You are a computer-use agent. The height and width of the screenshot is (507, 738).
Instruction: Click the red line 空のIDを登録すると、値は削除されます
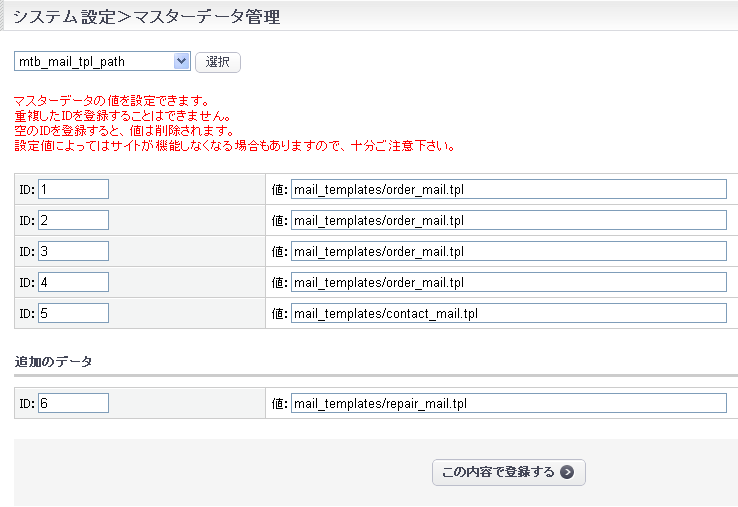tap(124, 131)
